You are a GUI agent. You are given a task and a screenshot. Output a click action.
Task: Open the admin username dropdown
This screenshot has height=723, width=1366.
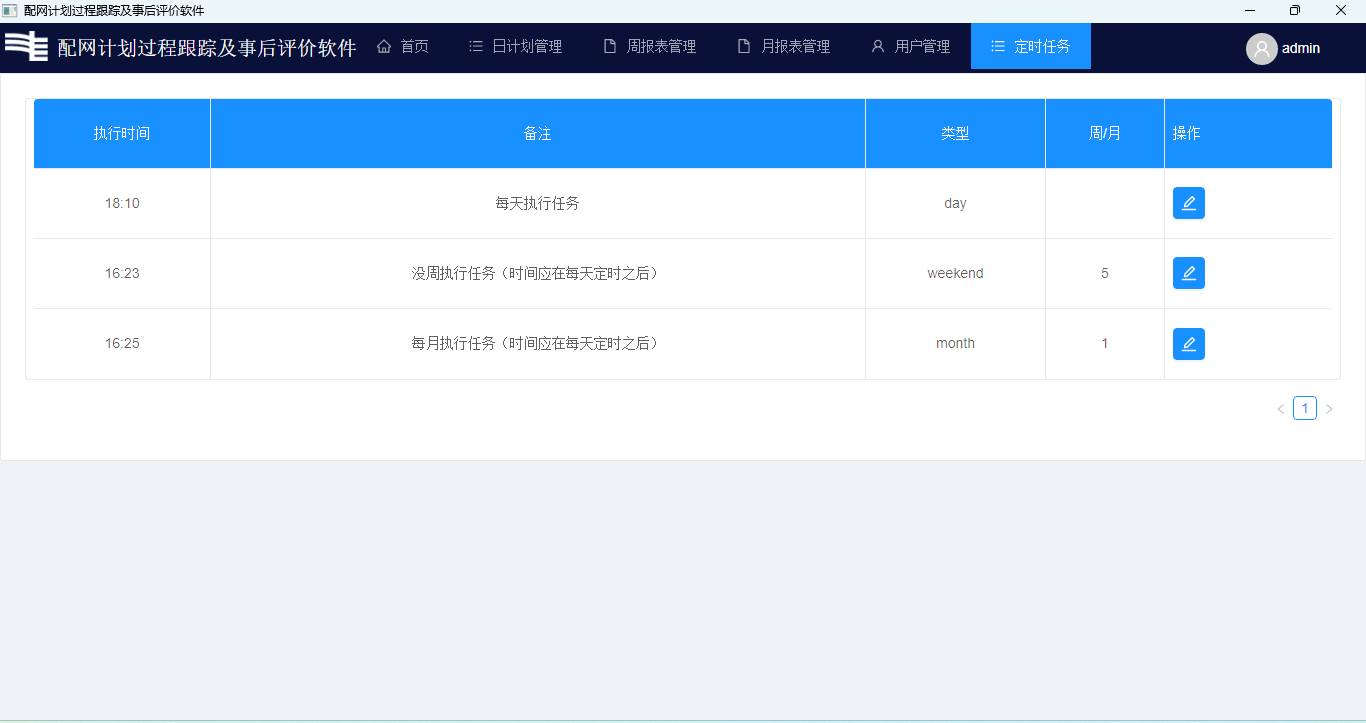pos(1301,48)
